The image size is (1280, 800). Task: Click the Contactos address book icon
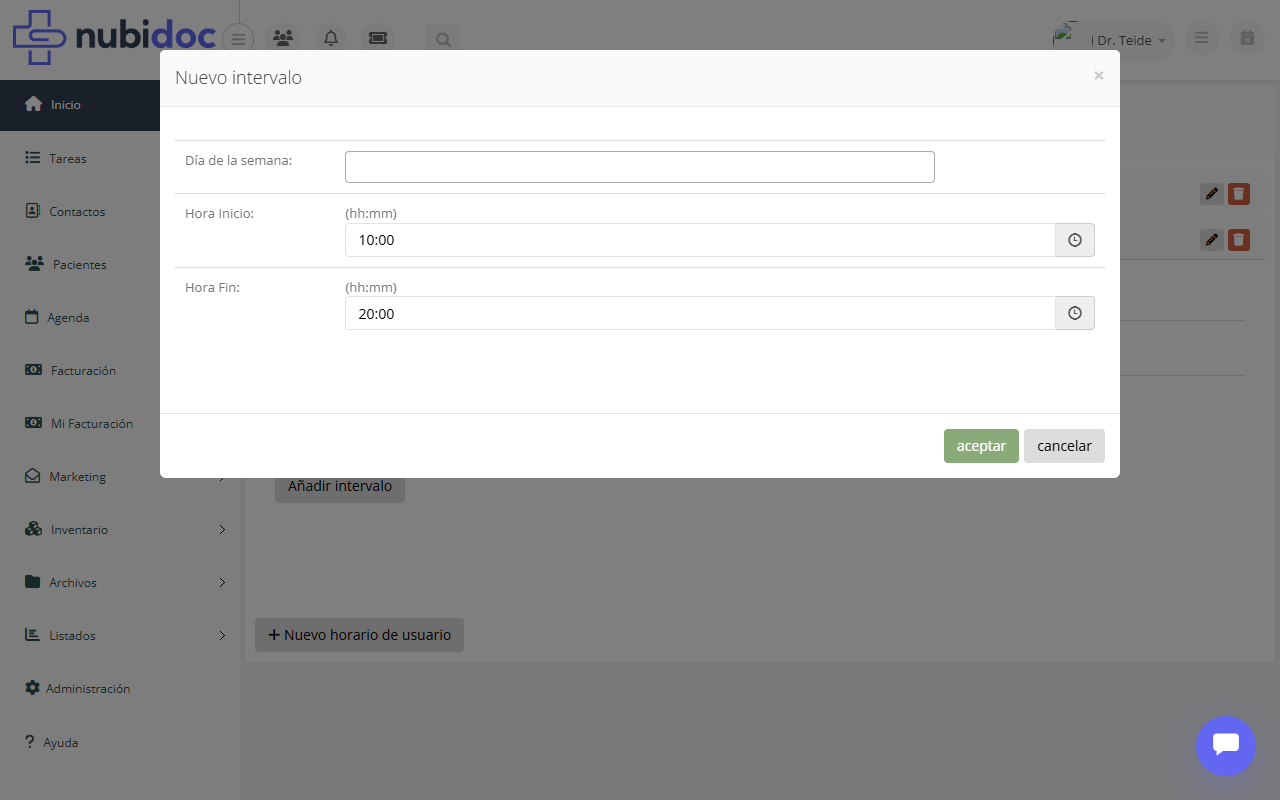pyautogui.click(x=32, y=211)
